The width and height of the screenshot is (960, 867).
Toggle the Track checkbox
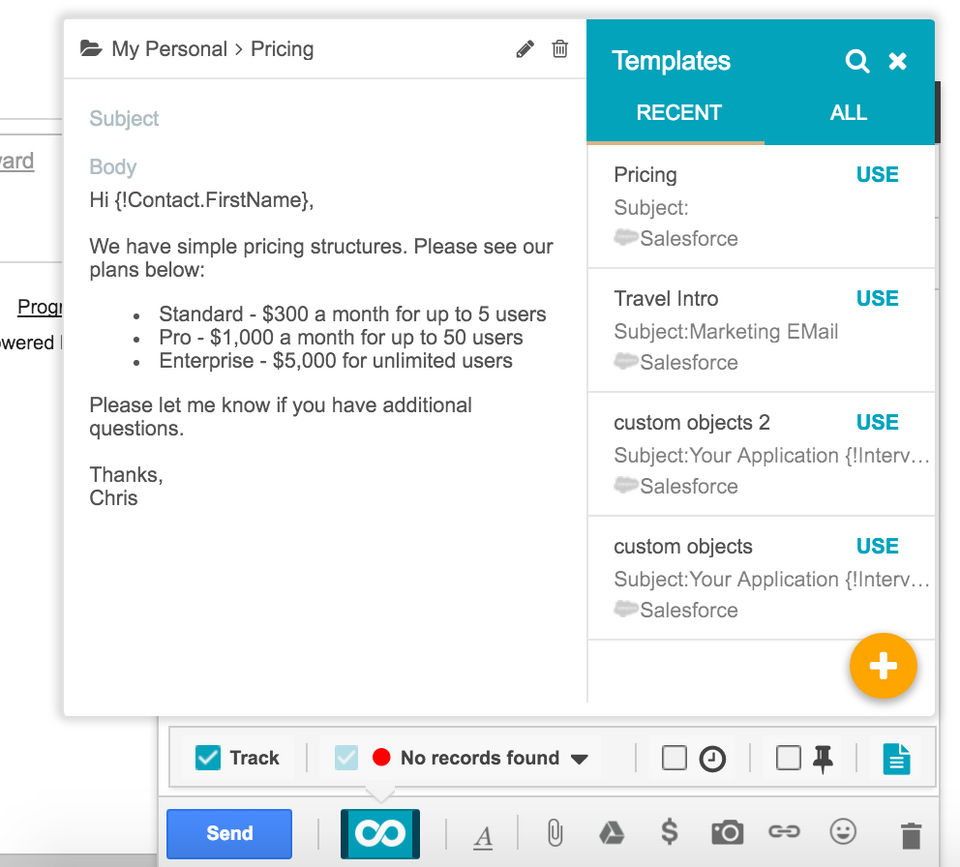(x=208, y=758)
